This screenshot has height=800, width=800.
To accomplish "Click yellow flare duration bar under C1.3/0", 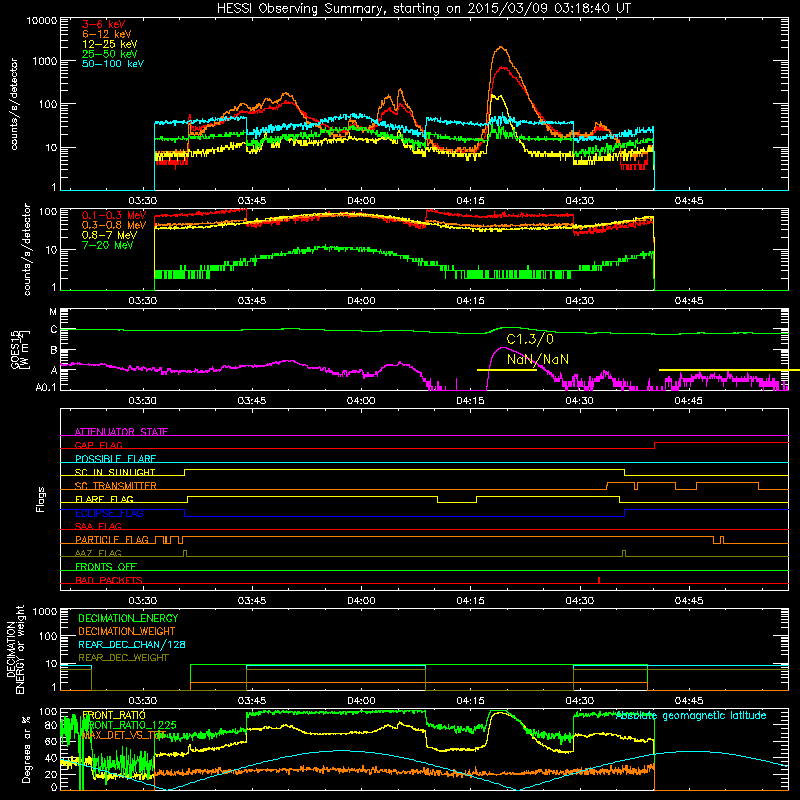I will [507, 370].
